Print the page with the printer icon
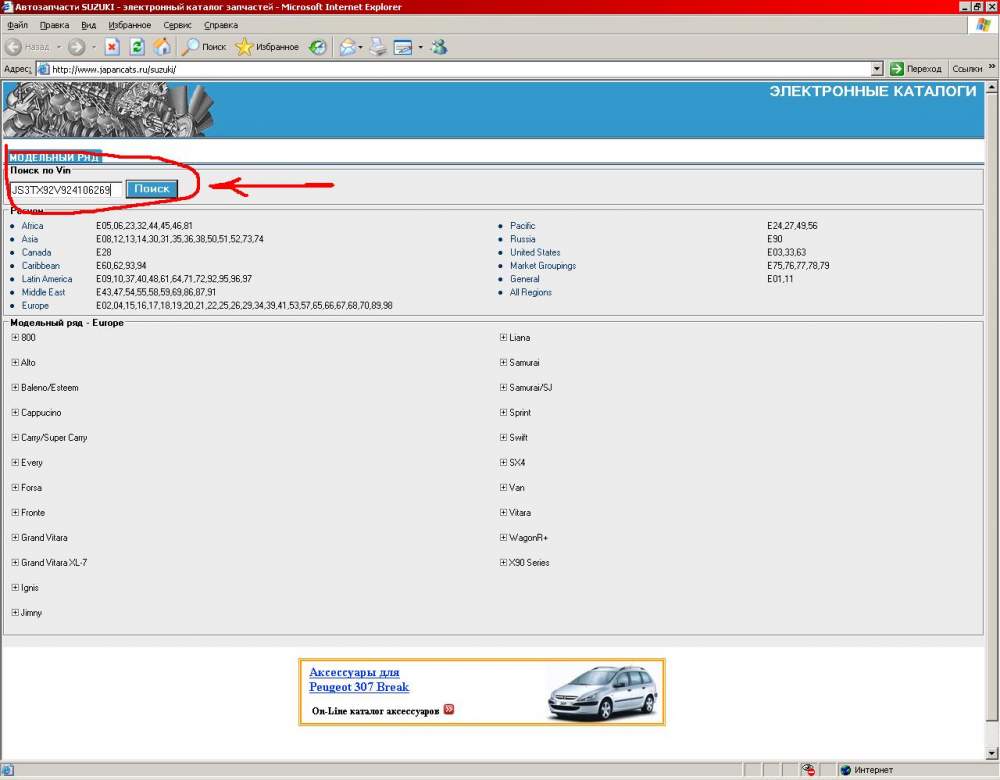1000x780 pixels. point(378,47)
